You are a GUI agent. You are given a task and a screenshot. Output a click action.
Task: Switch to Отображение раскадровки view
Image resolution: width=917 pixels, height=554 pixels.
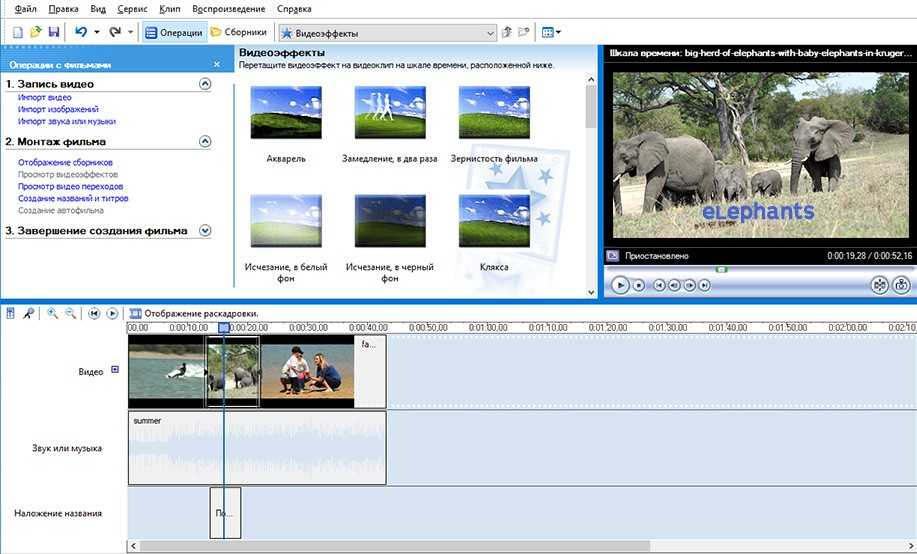pos(194,314)
